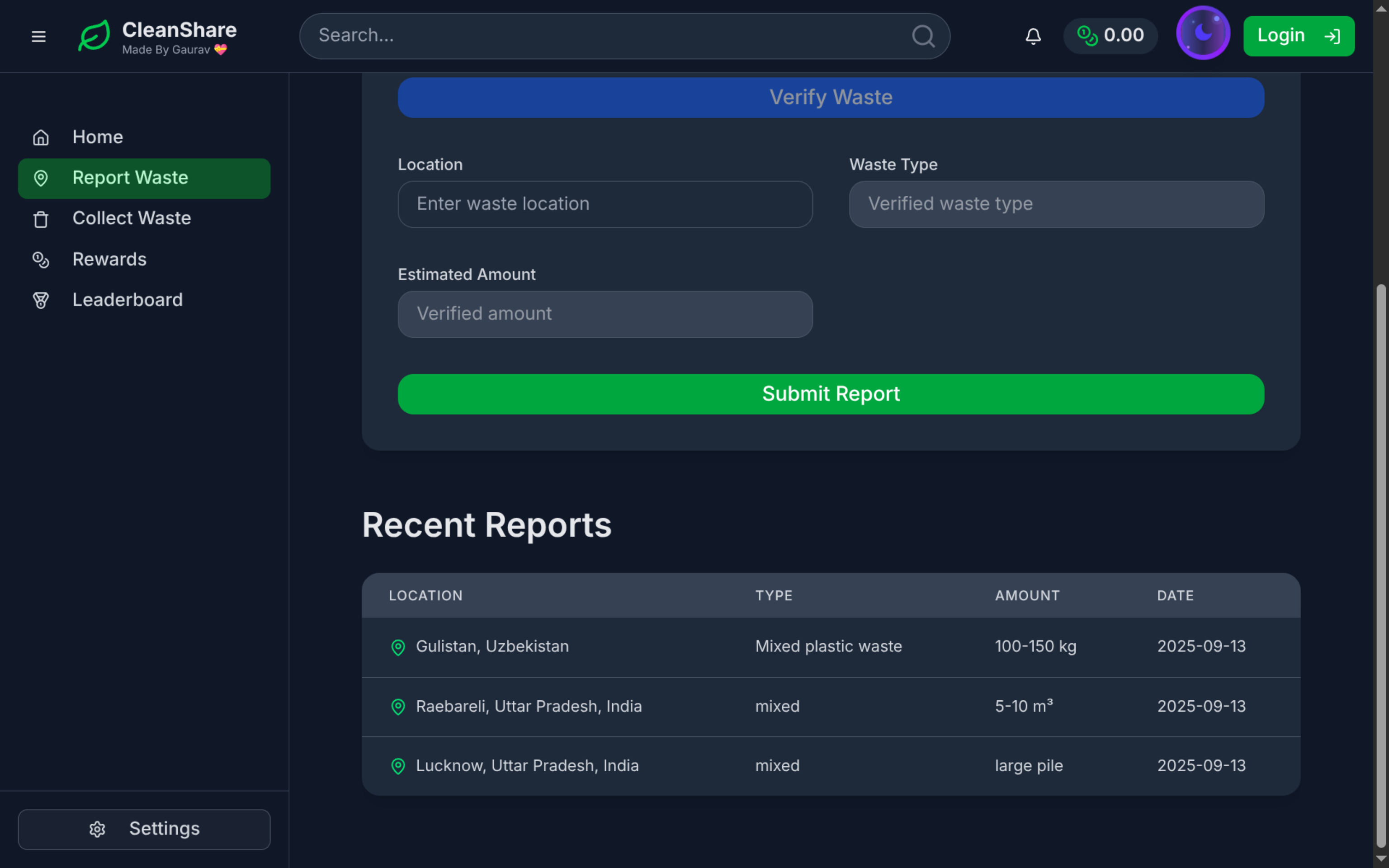Click the Submit Report button

click(x=831, y=394)
